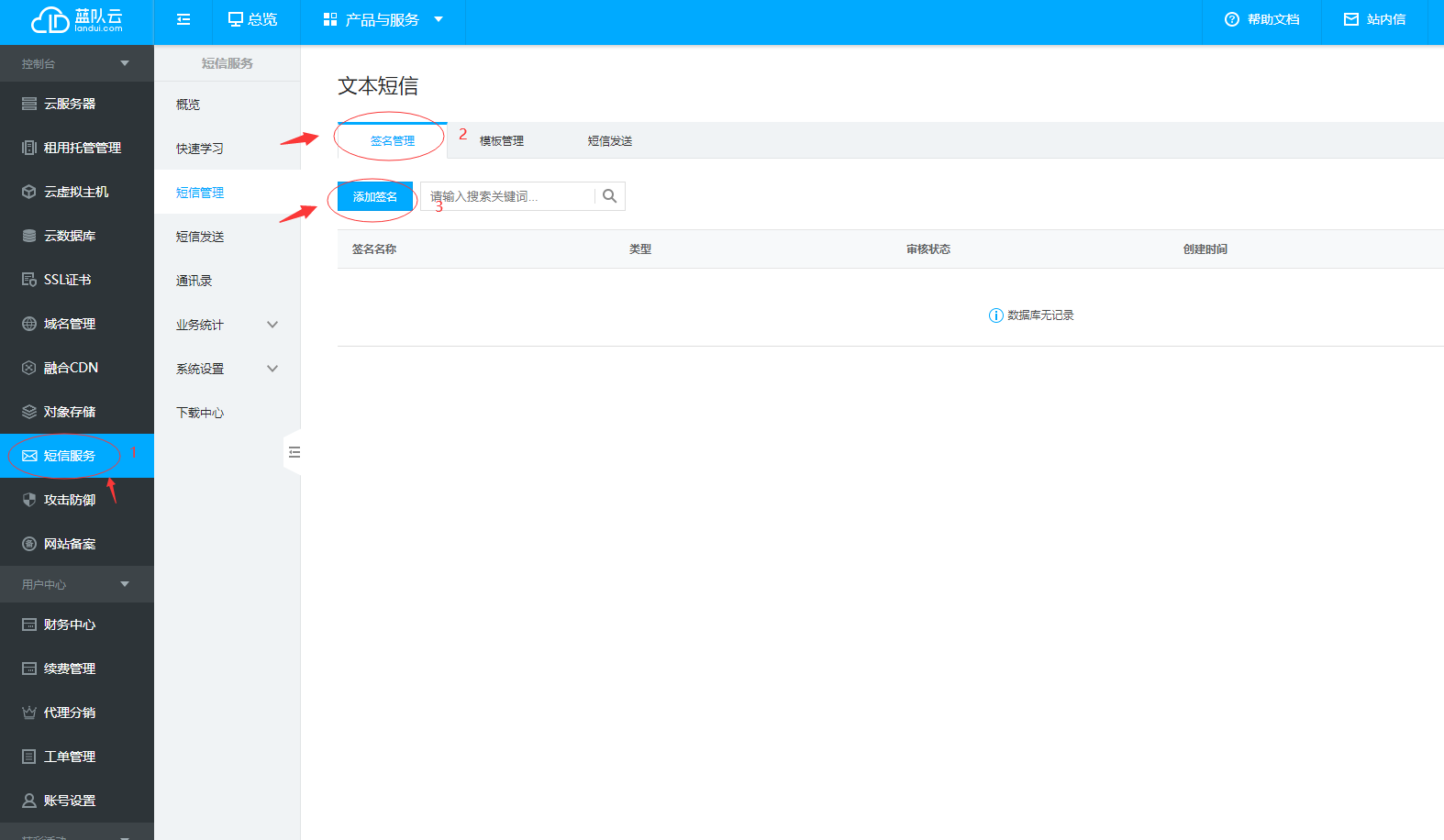The height and width of the screenshot is (840, 1444).
Task: Toggle the sidebar collapse icon in header
Action: click(x=183, y=19)
